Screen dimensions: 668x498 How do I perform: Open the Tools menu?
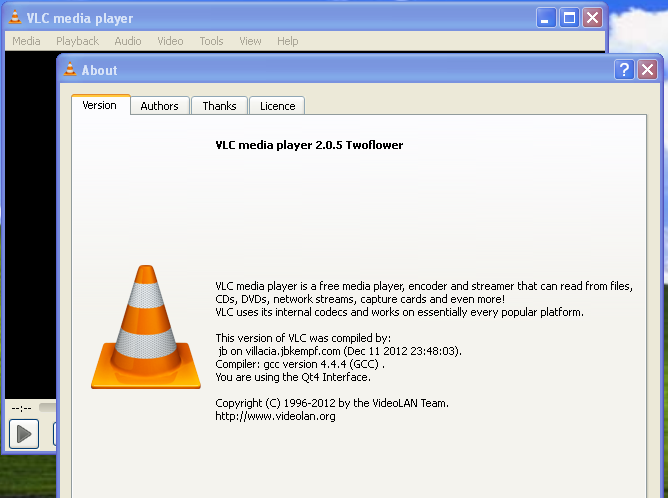click(212, 41)
